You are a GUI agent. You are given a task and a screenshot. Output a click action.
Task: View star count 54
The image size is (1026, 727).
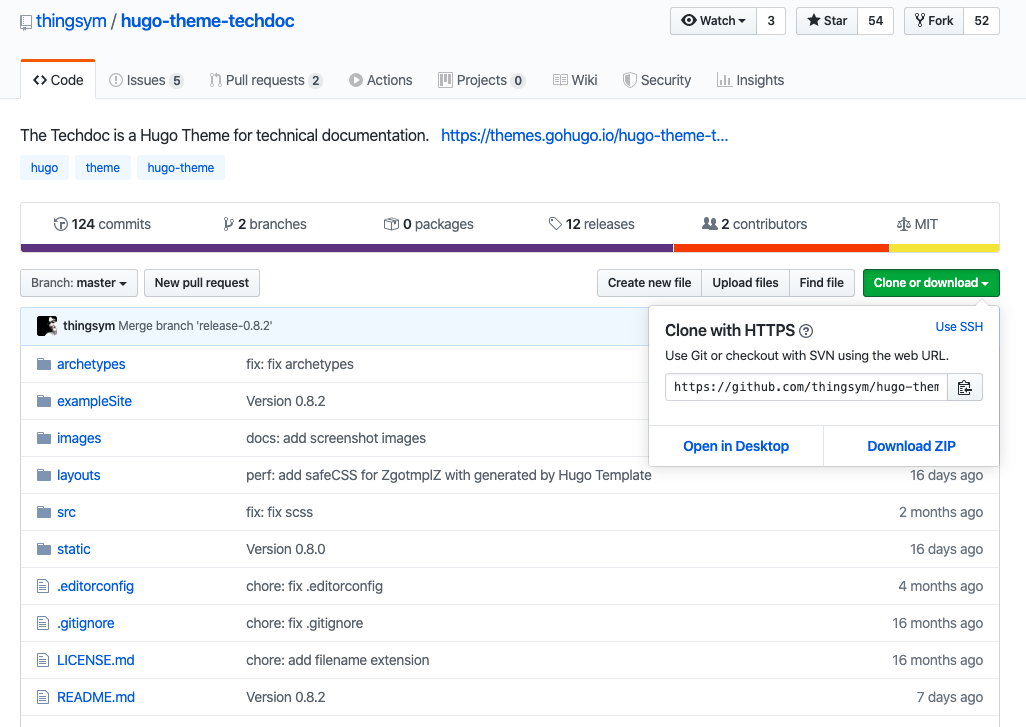(876, 21)
